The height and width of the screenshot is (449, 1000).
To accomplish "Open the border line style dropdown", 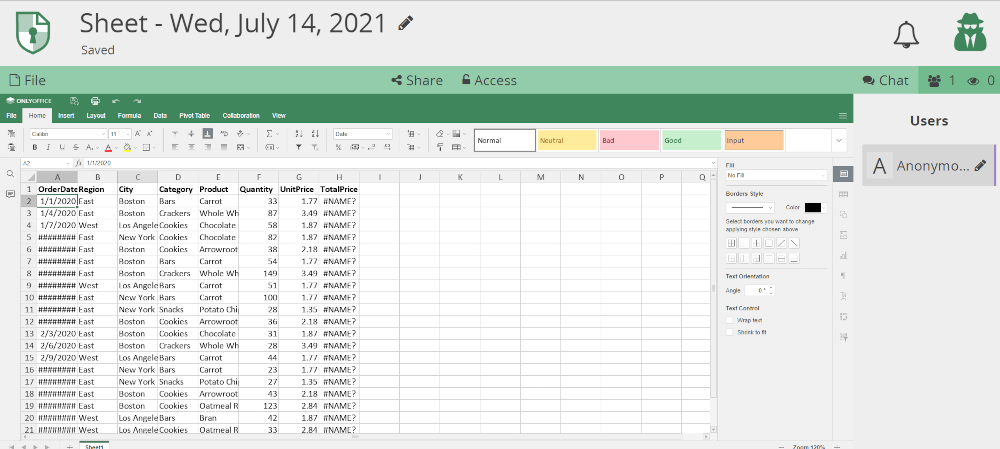I will (750, 208).
